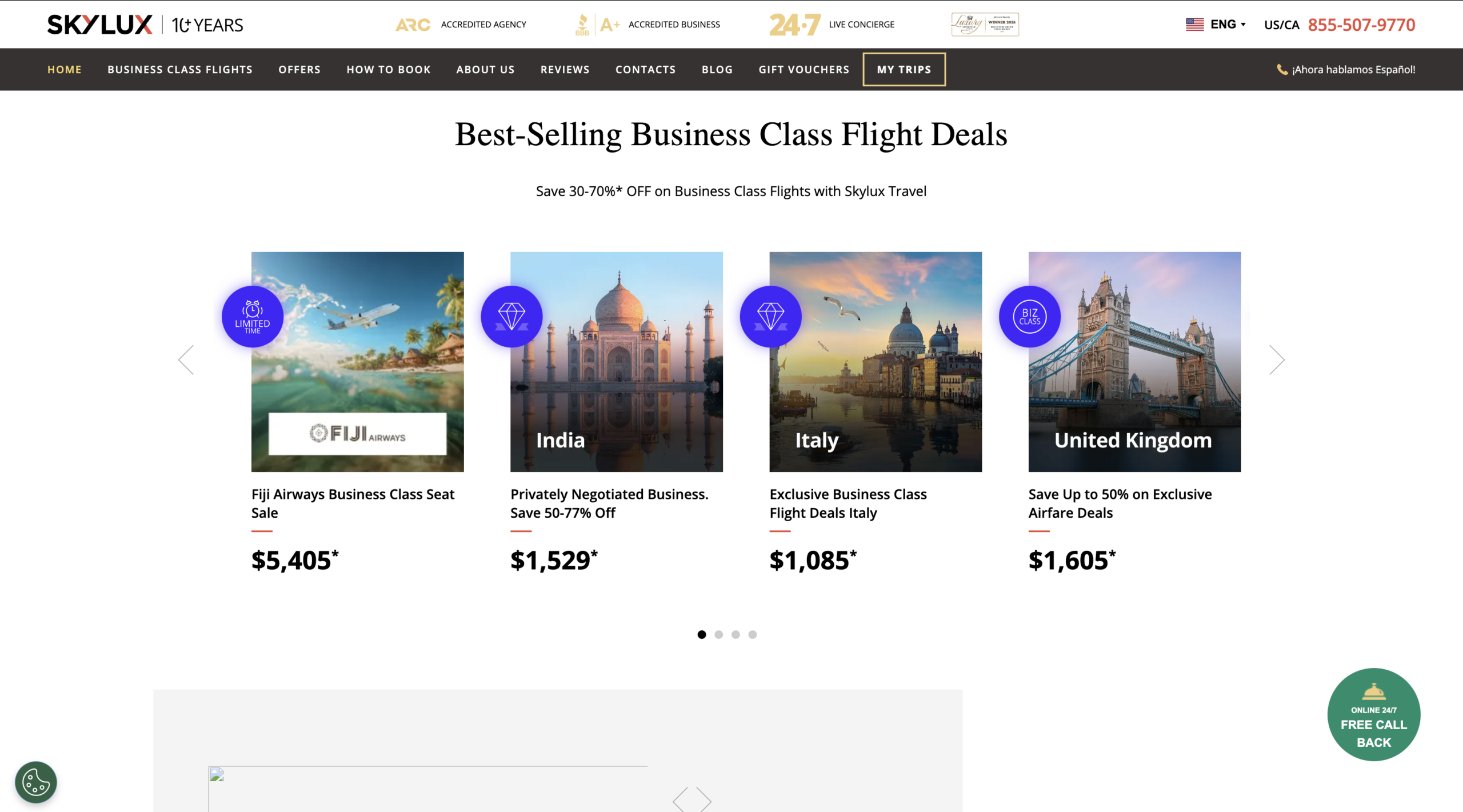The width and height of the screenshot is (1463, 812).
Task: Open the Business Class Flights menu
Action: (x=180, y=70)
